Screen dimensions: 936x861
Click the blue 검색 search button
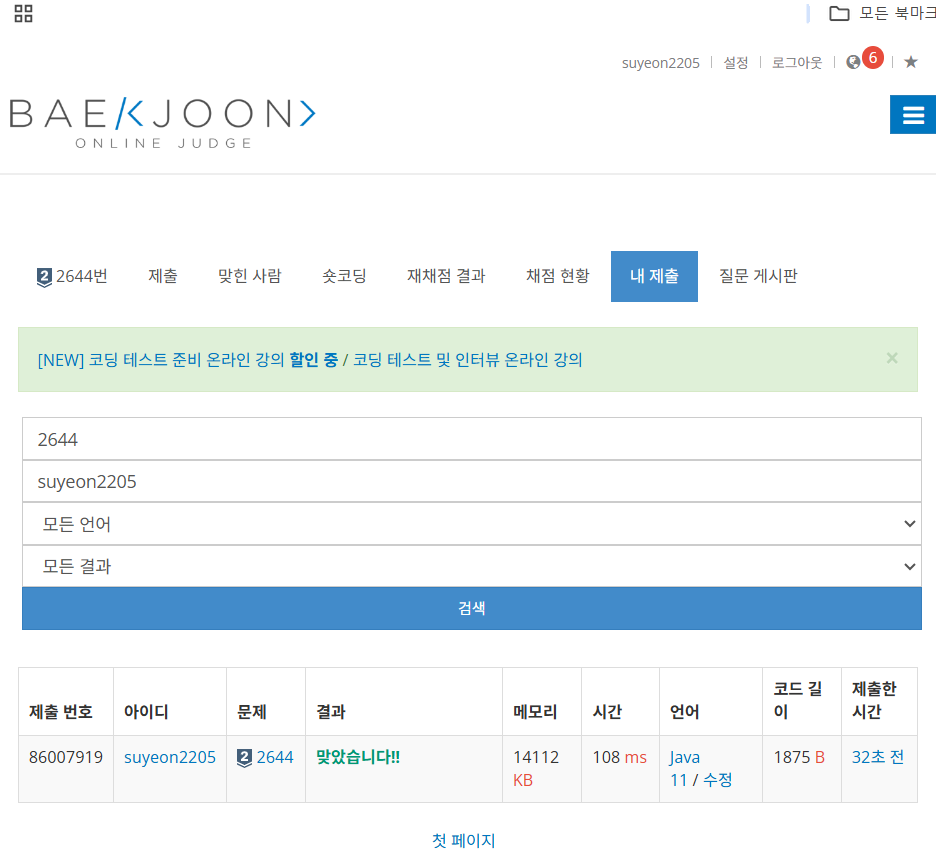[472, 608]
